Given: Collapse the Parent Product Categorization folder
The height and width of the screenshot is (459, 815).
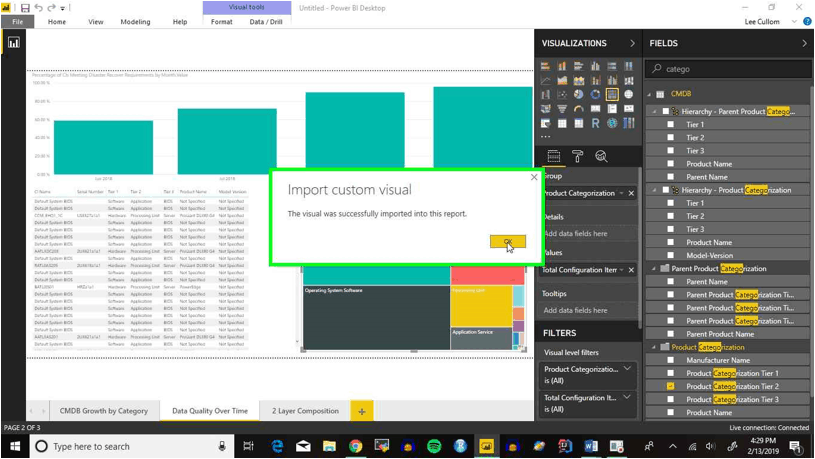Looking at the screenshot, I should (654, 269).
